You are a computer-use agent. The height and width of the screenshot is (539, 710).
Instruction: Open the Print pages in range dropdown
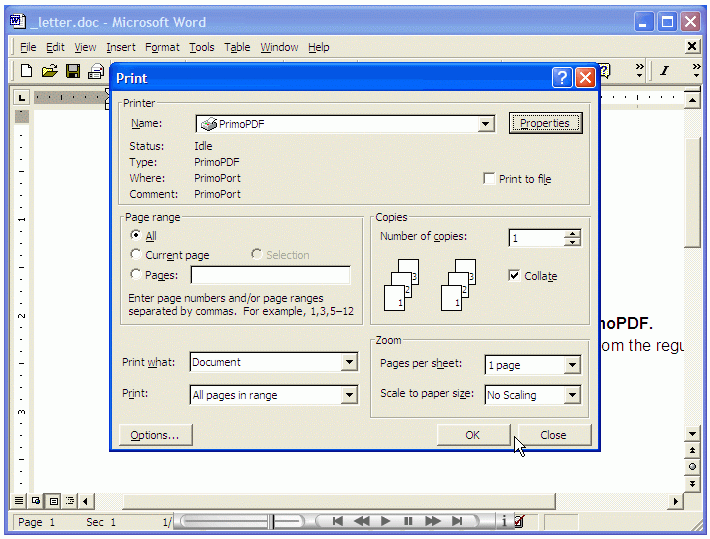pos(349,395)
